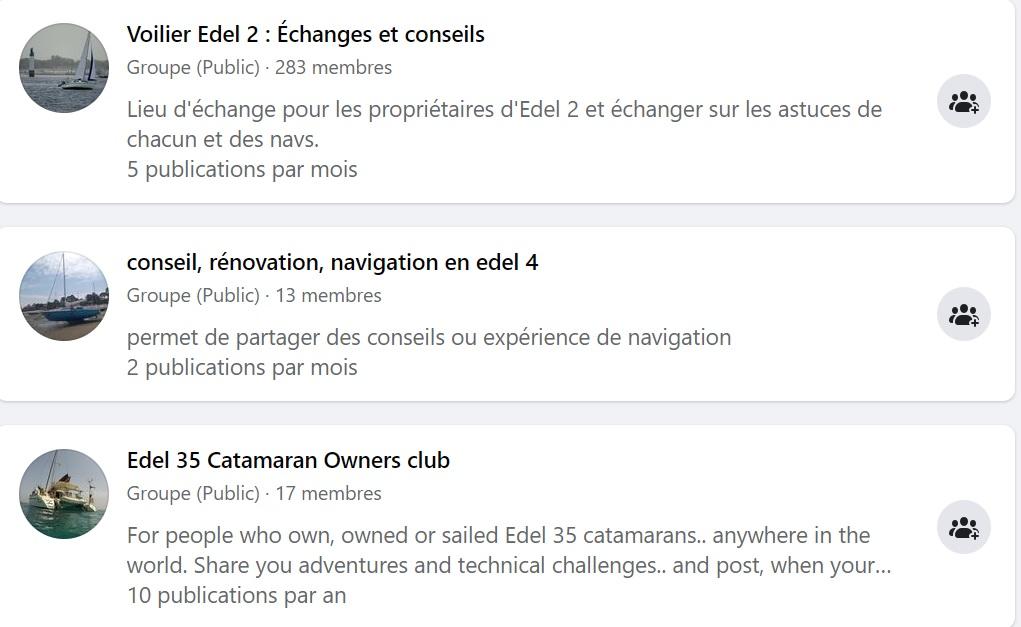Viewport: 1021px width, 627px height.
Task: Click '5 publications par mois' text
Action: click(242, 169)
